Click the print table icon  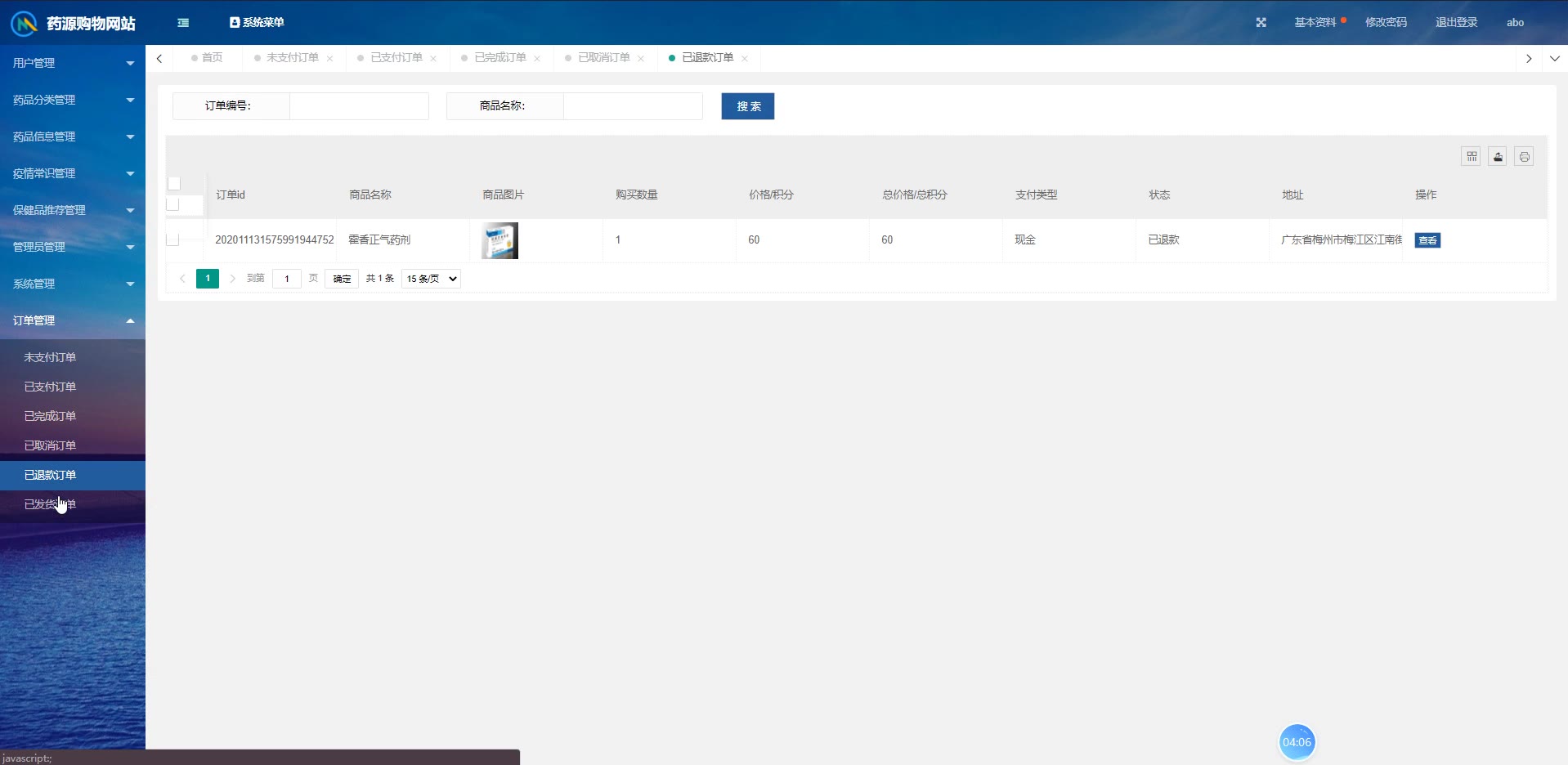click(x=1524, y=156)
